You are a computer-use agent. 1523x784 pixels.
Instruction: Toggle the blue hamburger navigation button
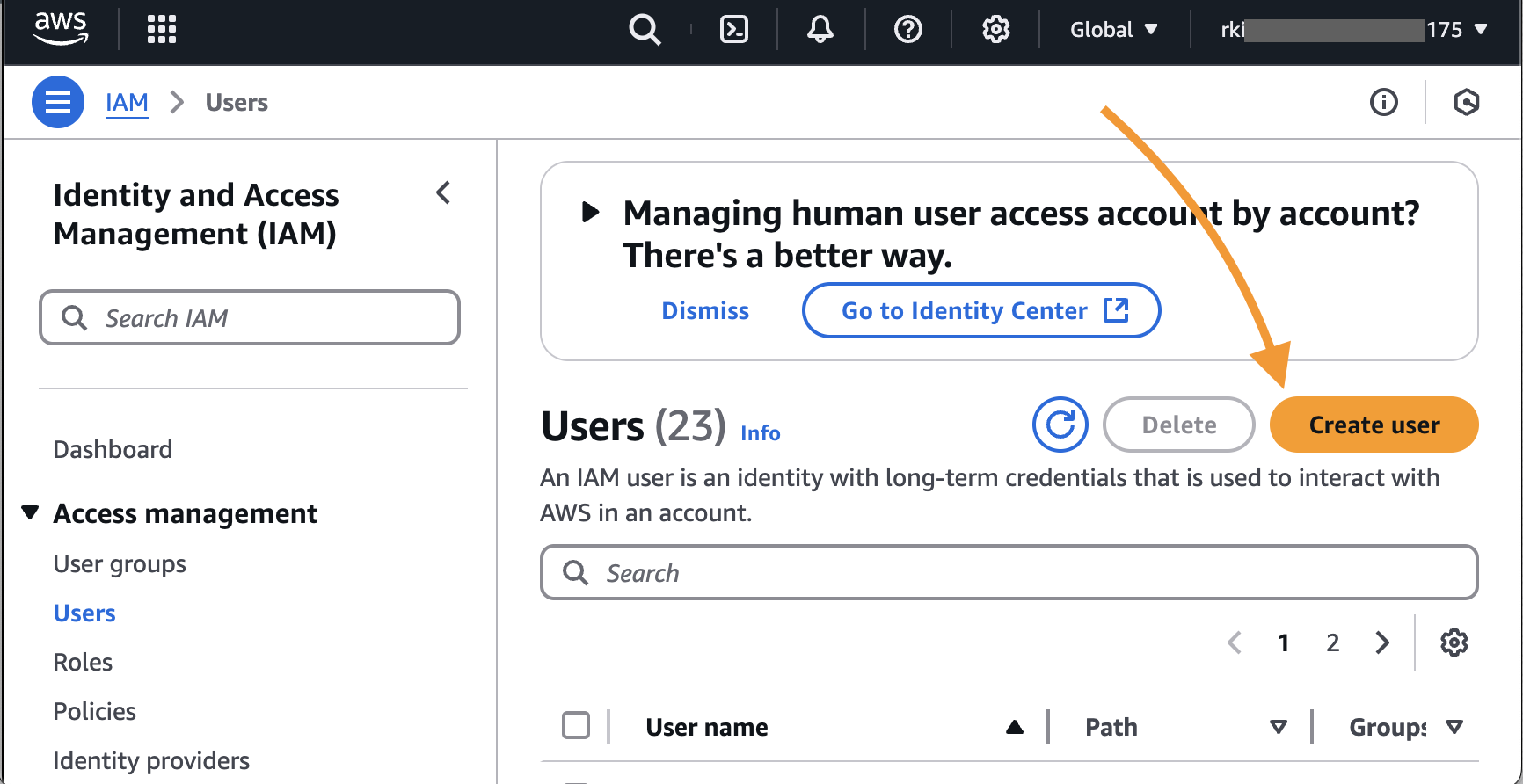(58, 102)
